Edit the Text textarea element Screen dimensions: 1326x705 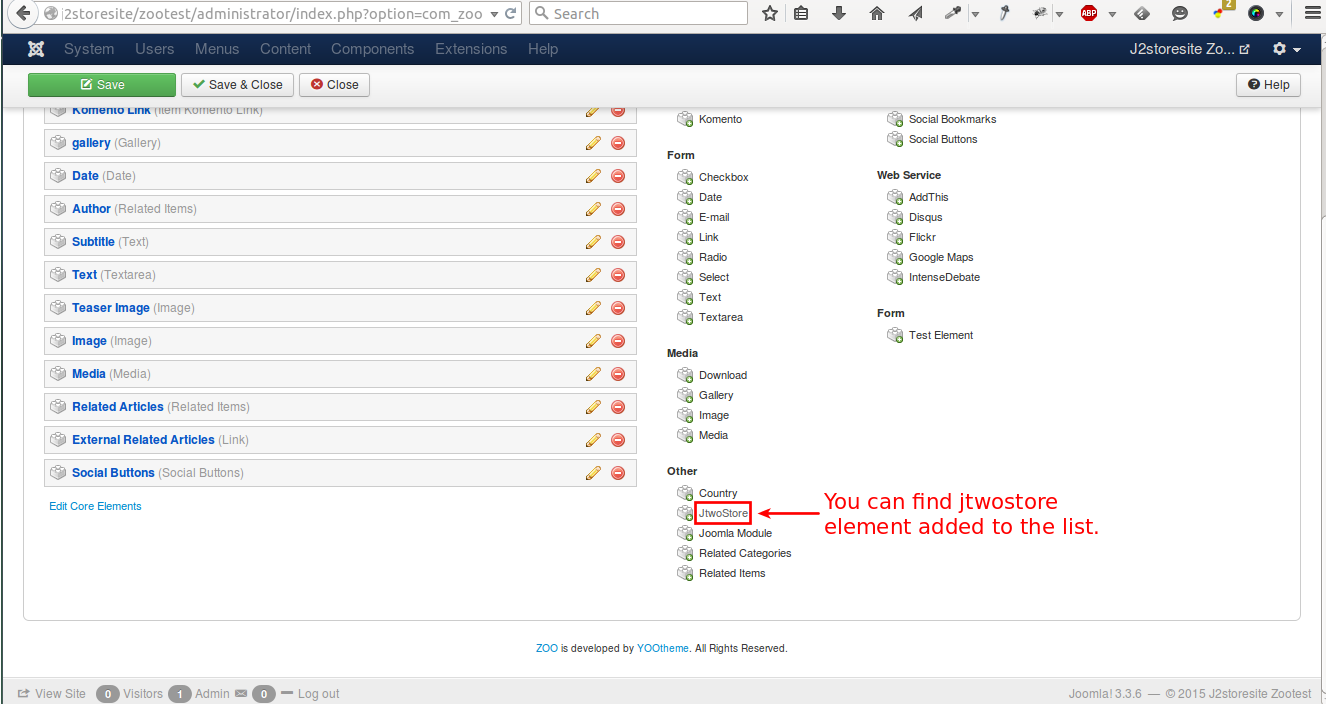[x=593, y=275]
